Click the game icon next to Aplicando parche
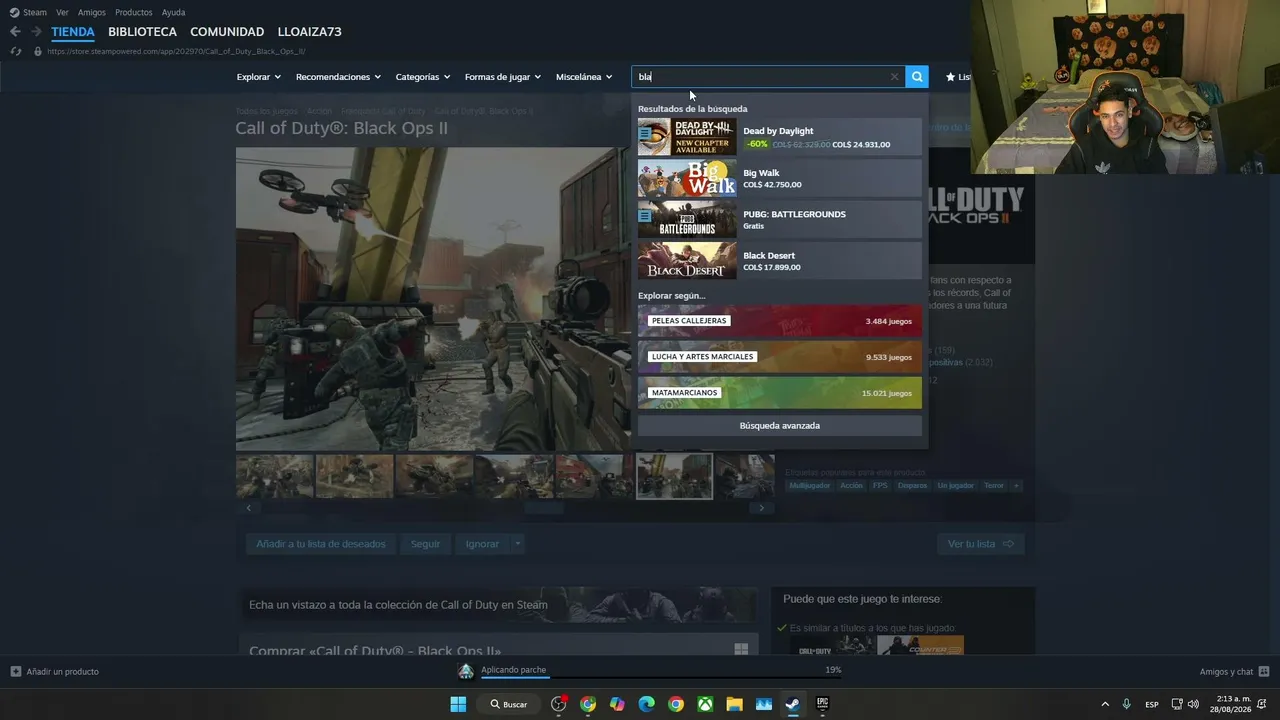The image size is (1280, 720). point(466,671)
